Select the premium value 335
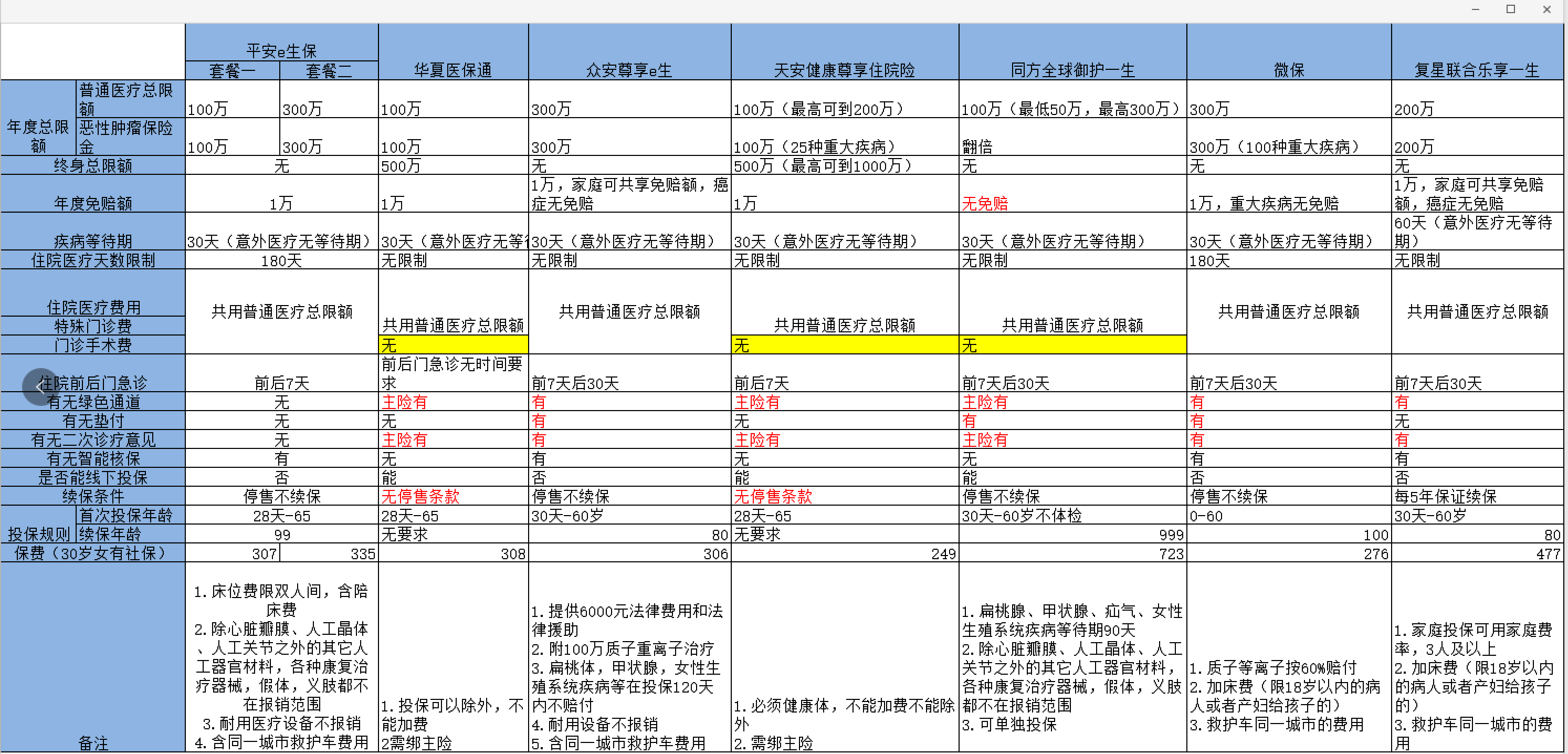Screen dimensions: 1568x754 coord(329,552)
